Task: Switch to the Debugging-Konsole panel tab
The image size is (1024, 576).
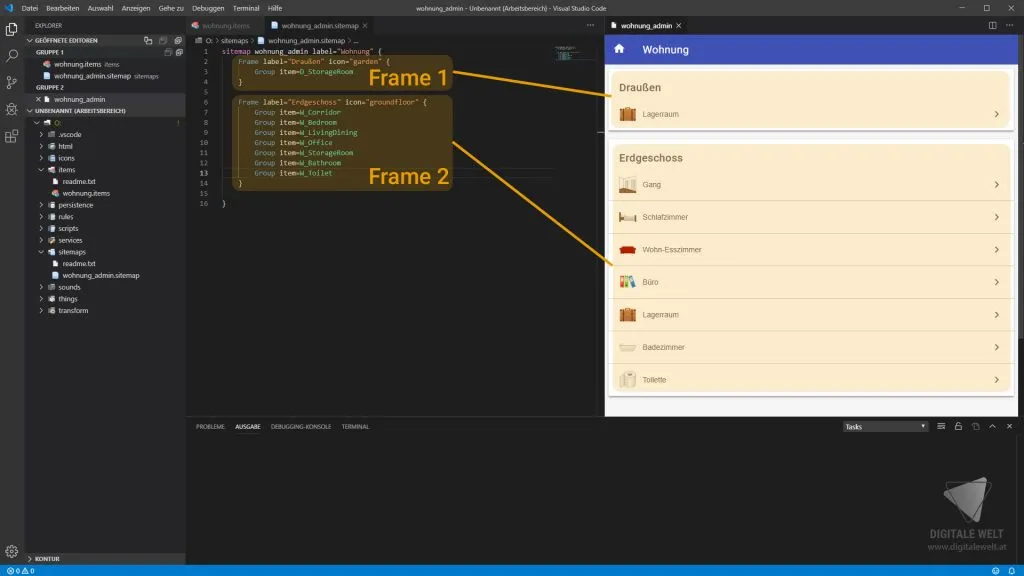Action: click(301, 426)
